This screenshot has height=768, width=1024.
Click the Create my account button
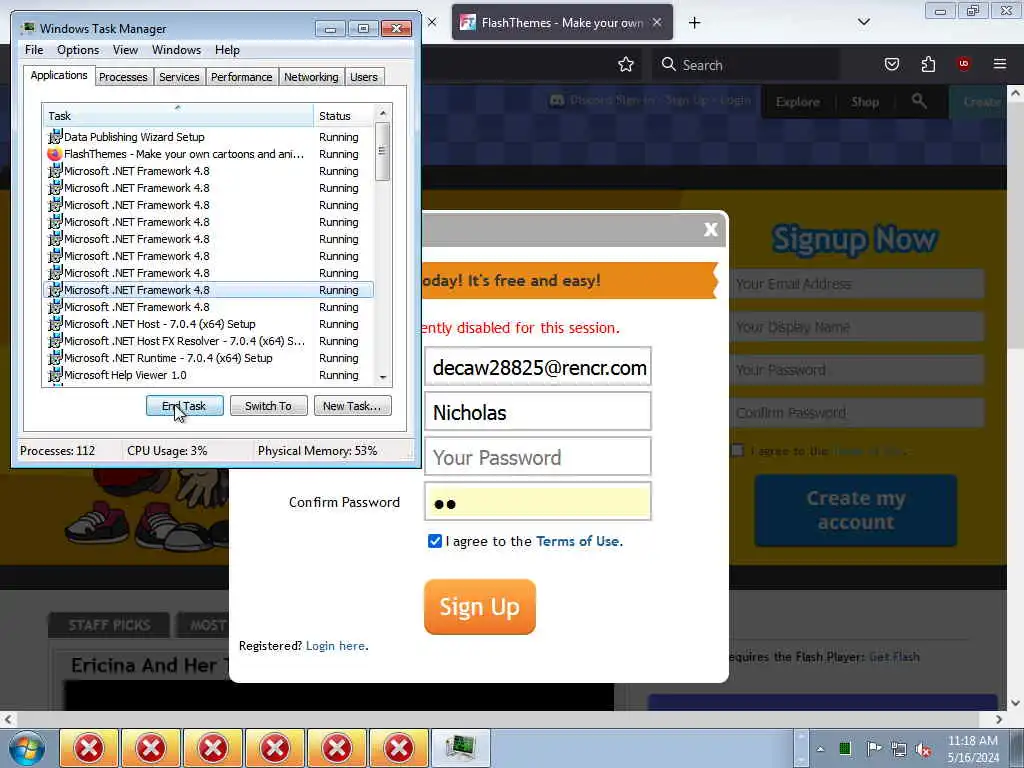(x=856, y=510)
